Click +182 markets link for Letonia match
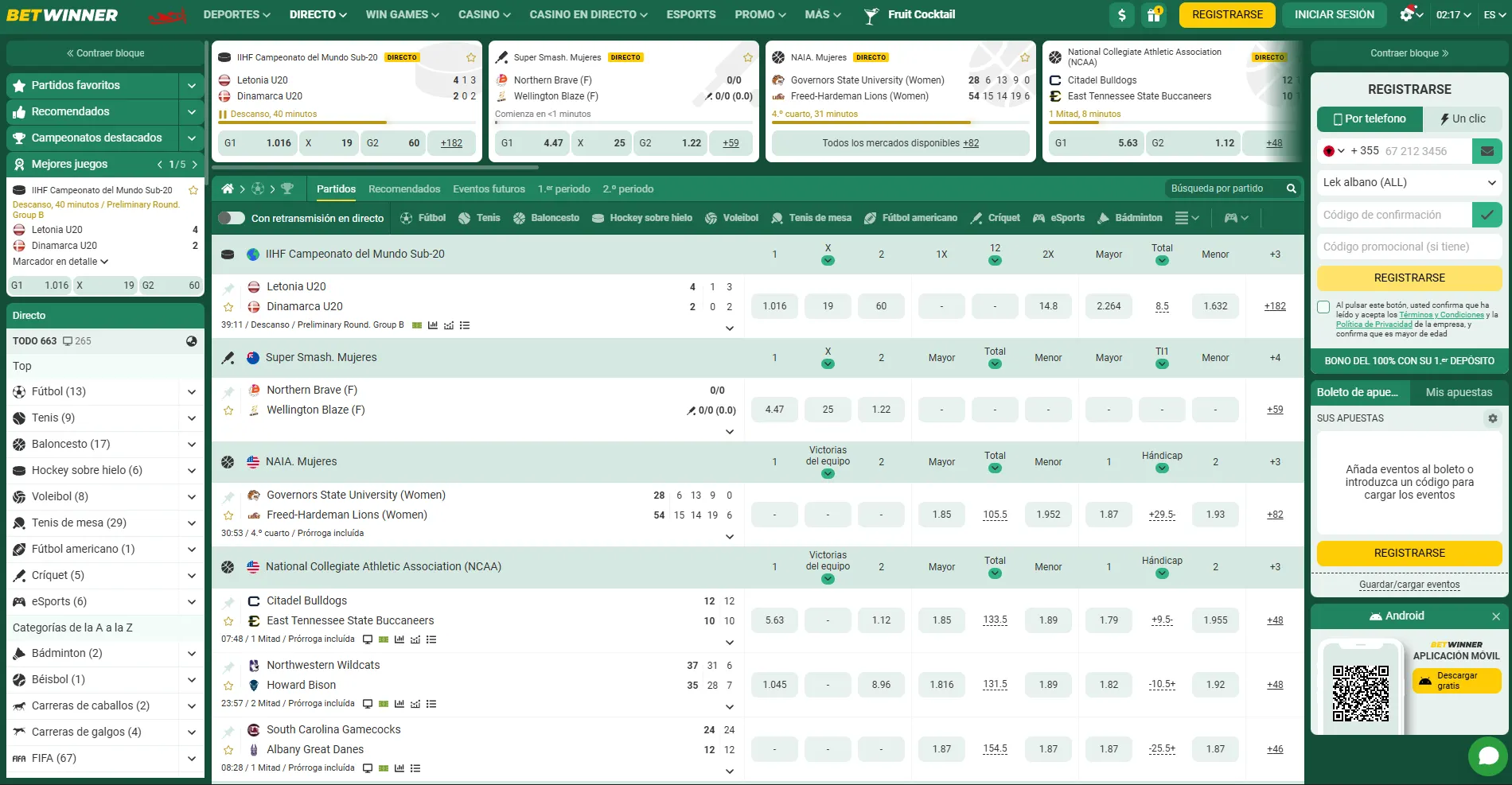The image size is (1512, 785). 1275,306
